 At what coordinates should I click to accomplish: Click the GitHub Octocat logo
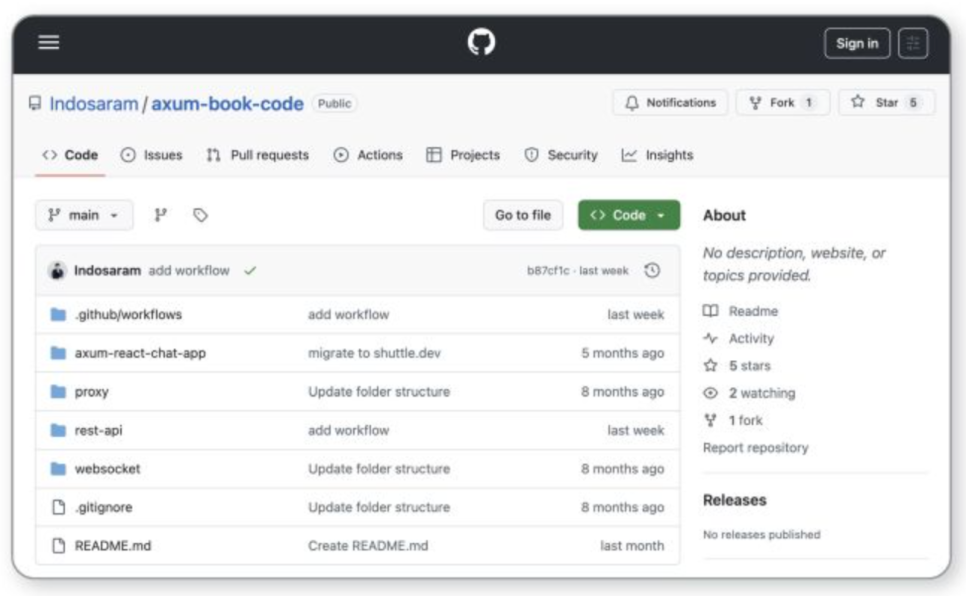(x=481, y=42)
